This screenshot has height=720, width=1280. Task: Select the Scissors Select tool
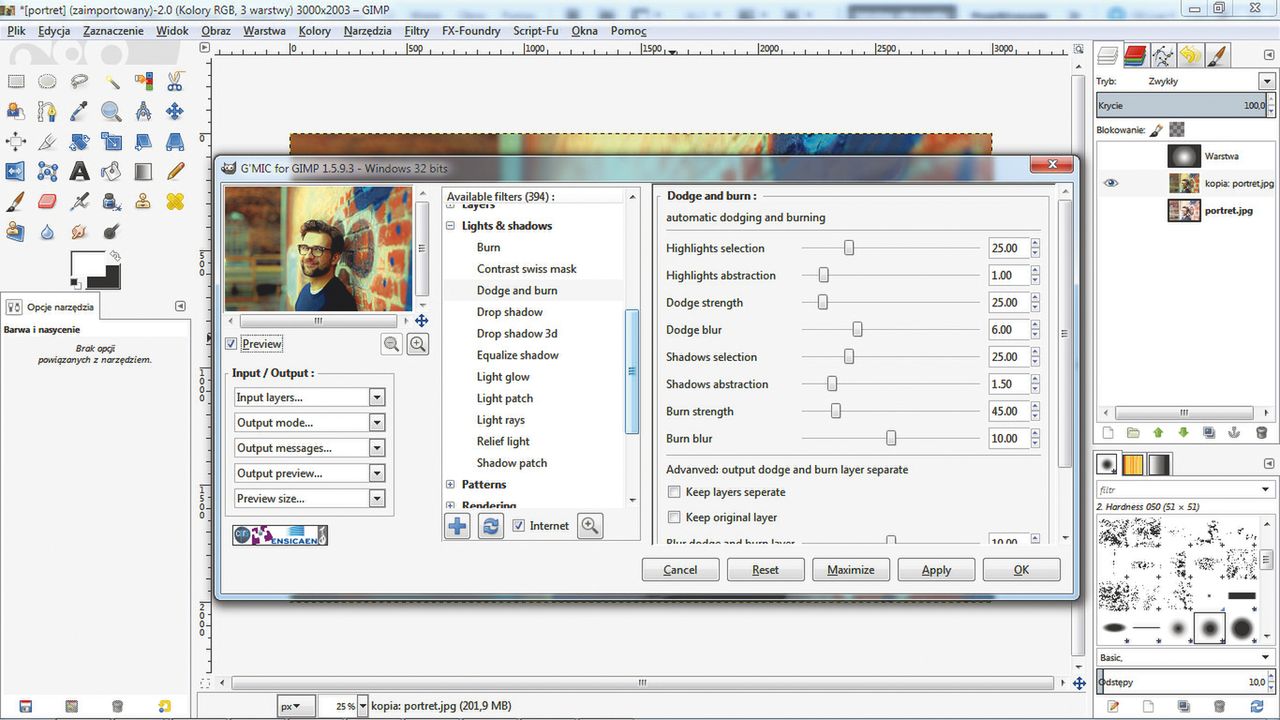175,82
